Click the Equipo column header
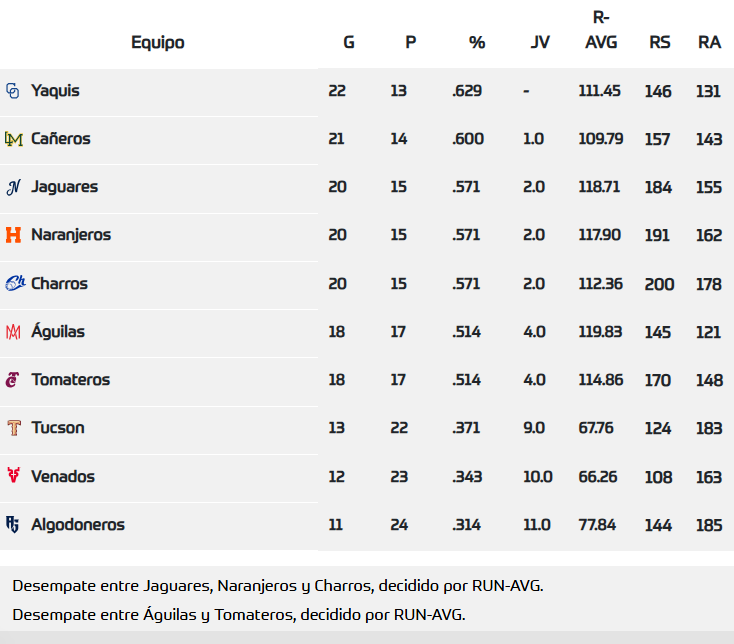The width and height of the screenshot is (734, 644). tap(158, 43)
